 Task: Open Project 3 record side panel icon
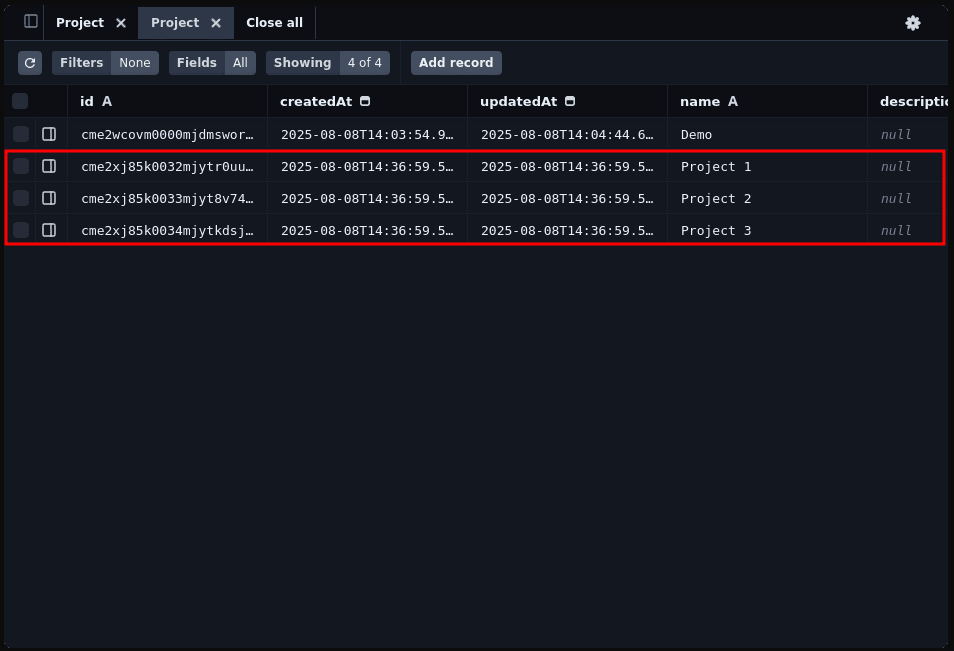coord(49,230)
